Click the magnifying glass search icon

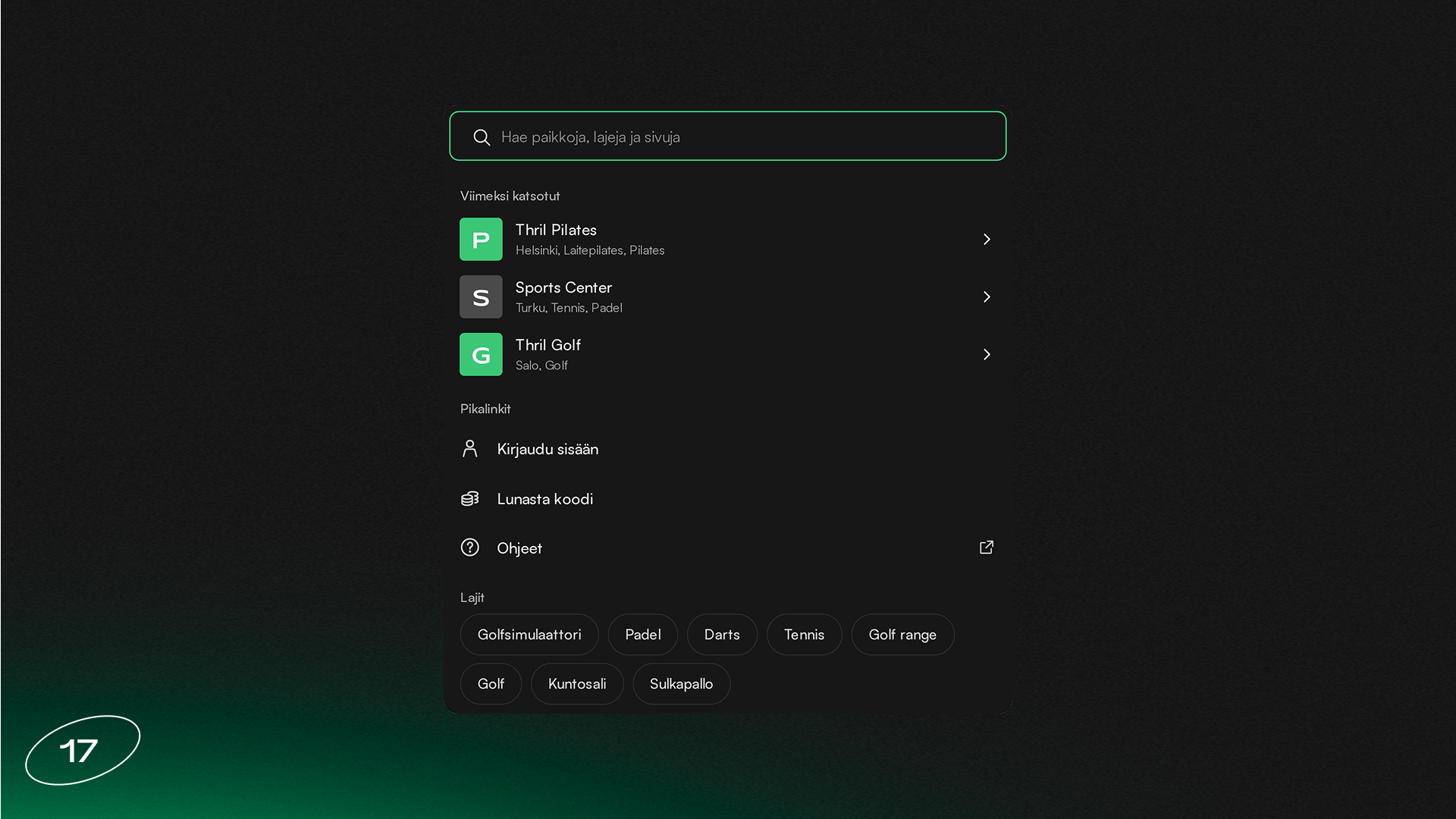482,137
